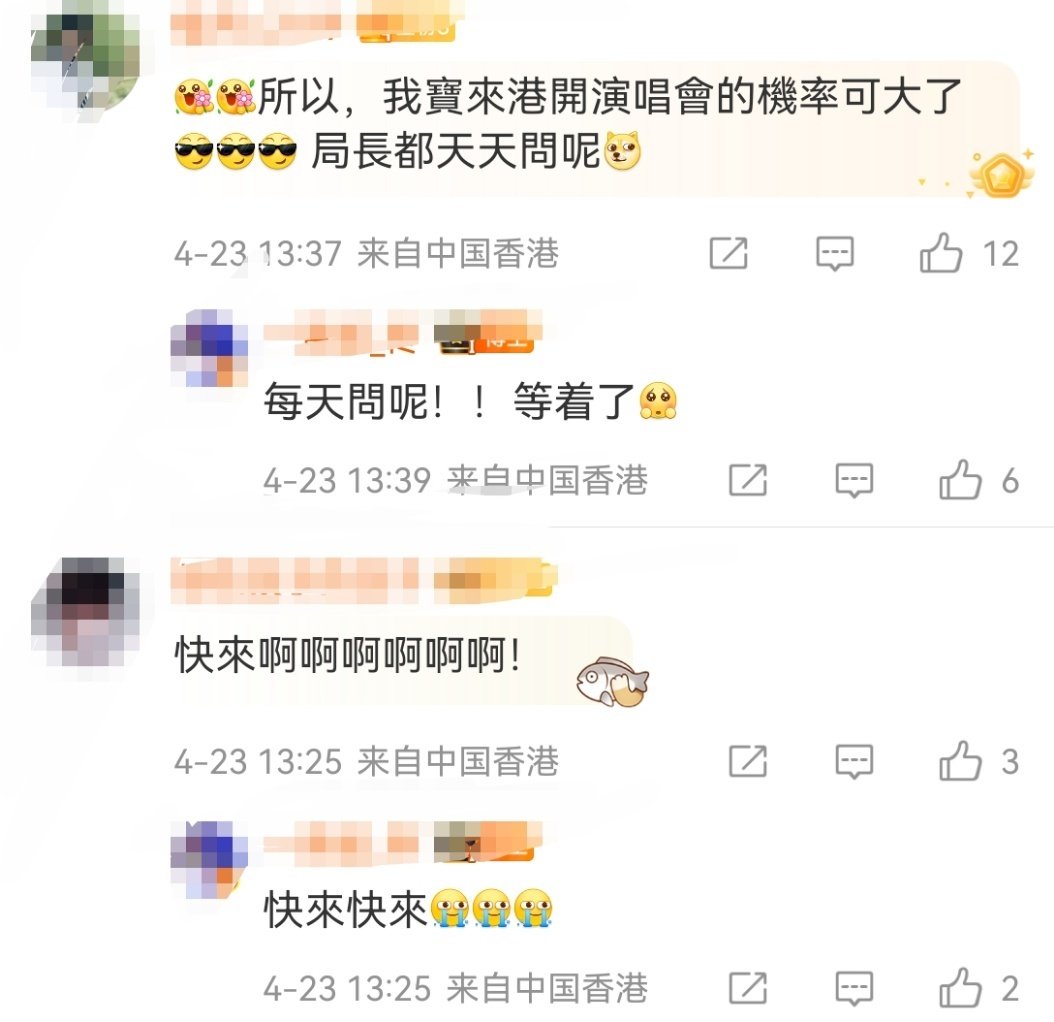Tap the fish sticker on comment bubble
Viewport: 1054px width, 1022px height.
point(612,682)
